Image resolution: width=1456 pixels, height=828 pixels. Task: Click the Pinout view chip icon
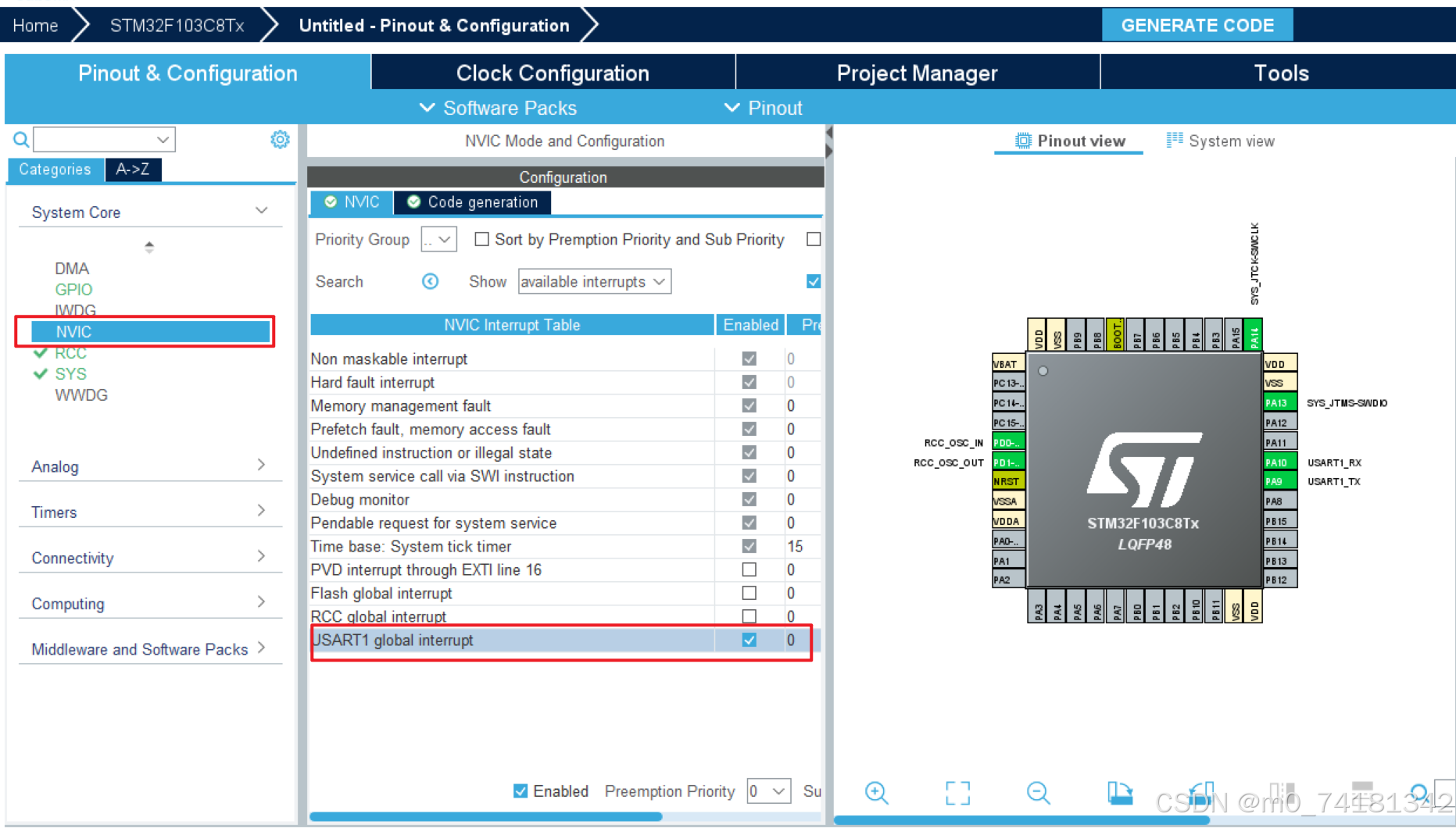1023,141
